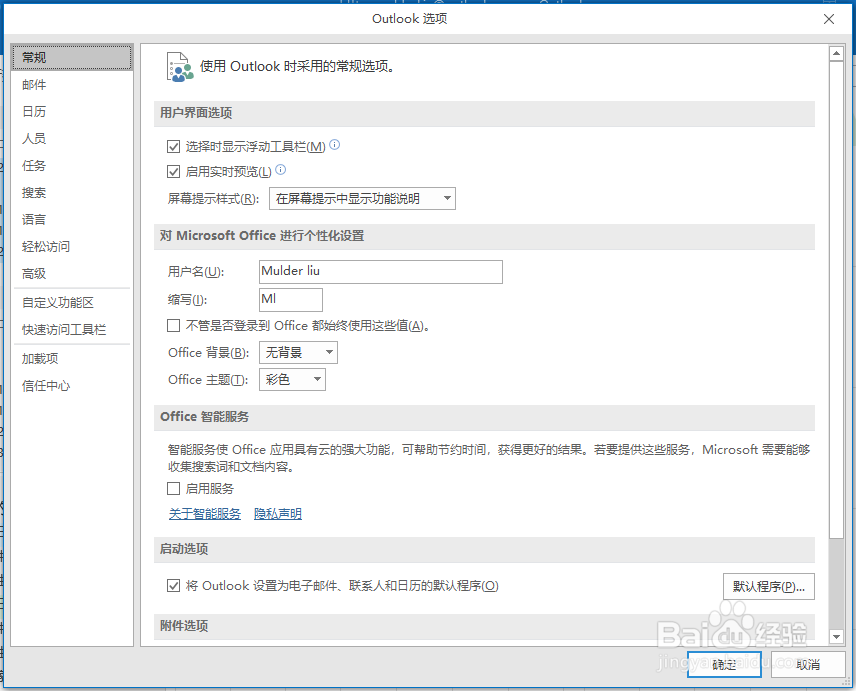Go to the 搜索 category
856x691 pixels.
click(72, 192)
